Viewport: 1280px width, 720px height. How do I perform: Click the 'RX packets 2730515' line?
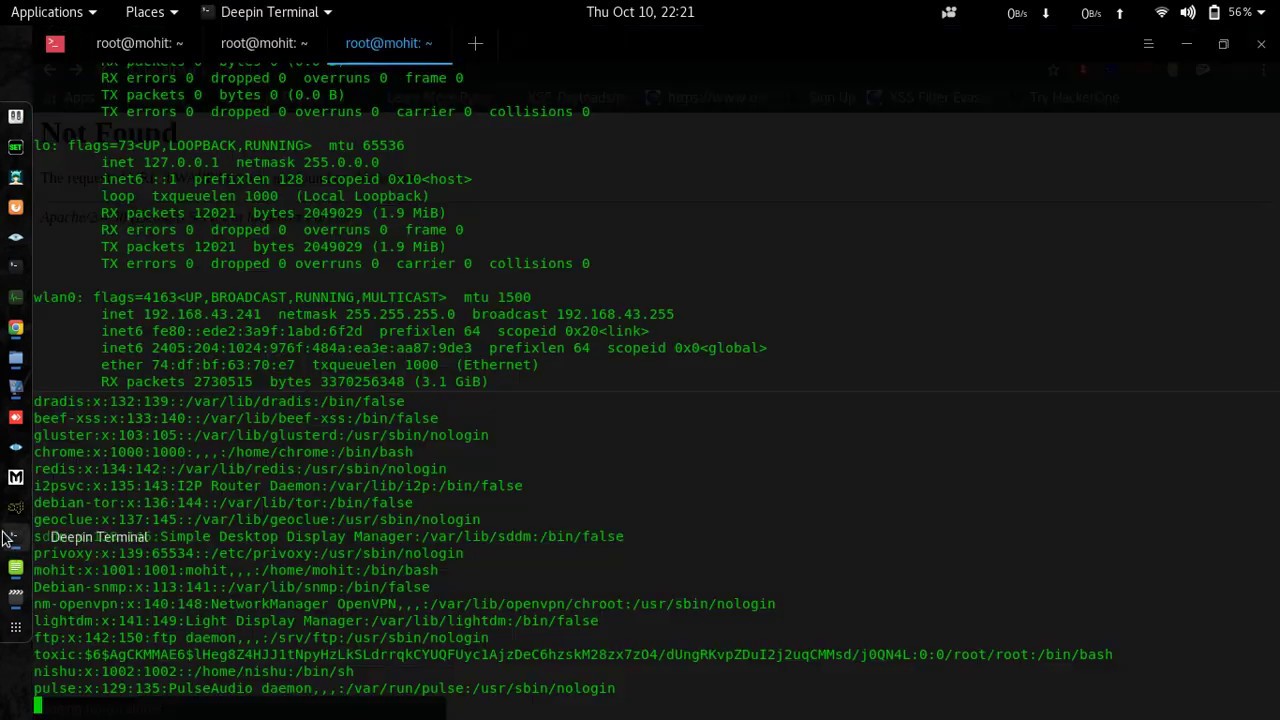294,381
